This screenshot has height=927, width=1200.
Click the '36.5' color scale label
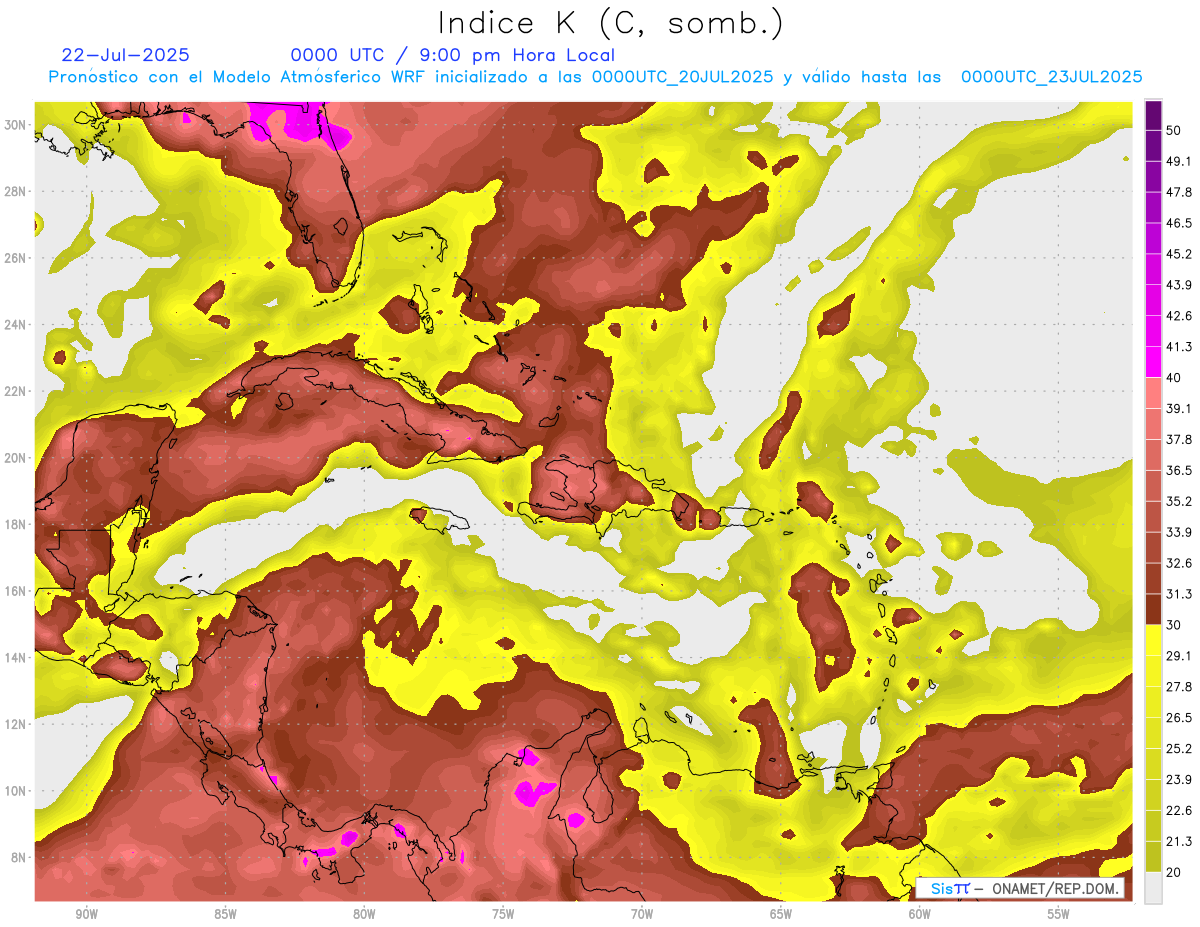click(x=1178, y=470)
